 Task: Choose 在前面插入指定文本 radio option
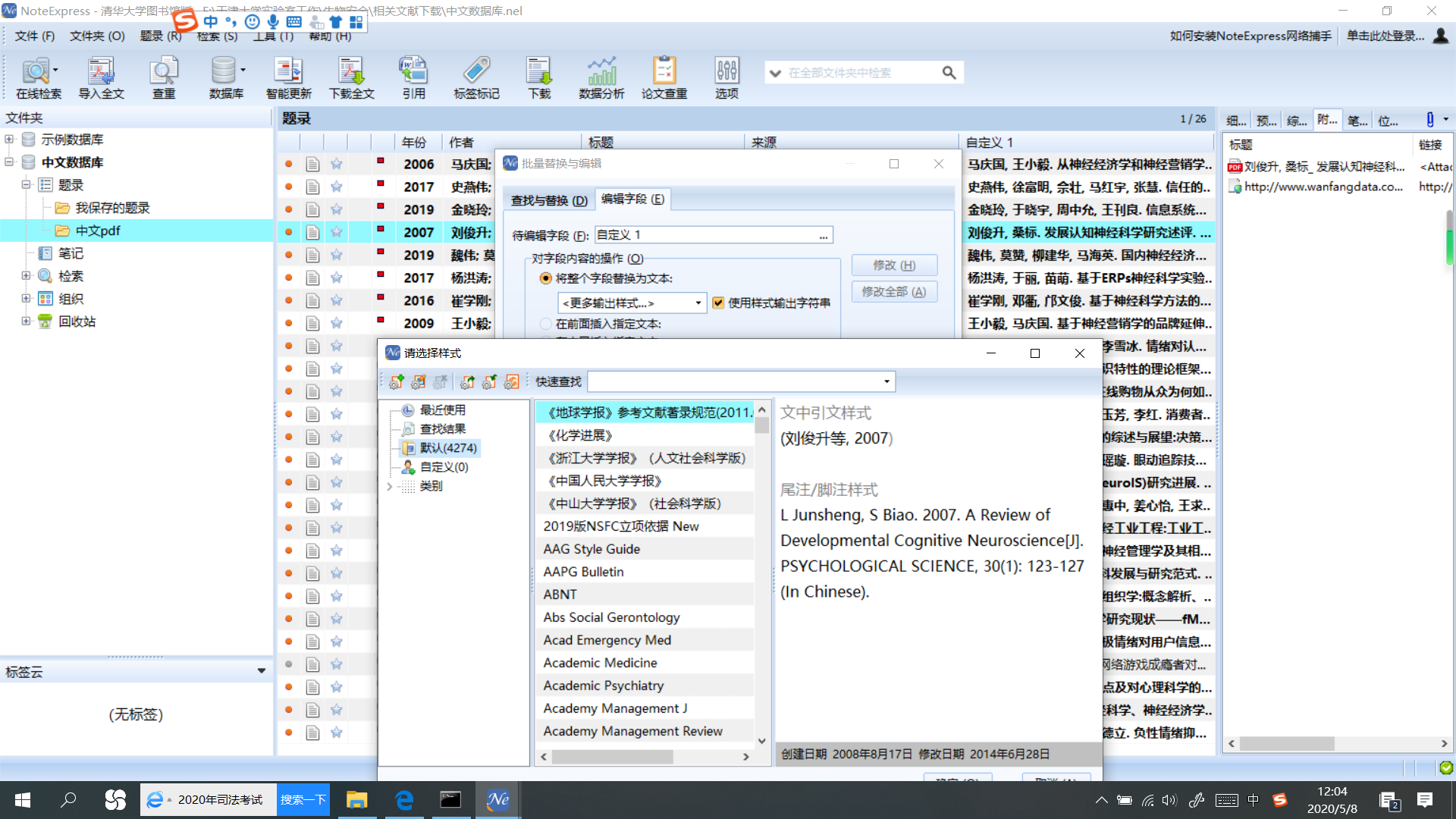546,323
